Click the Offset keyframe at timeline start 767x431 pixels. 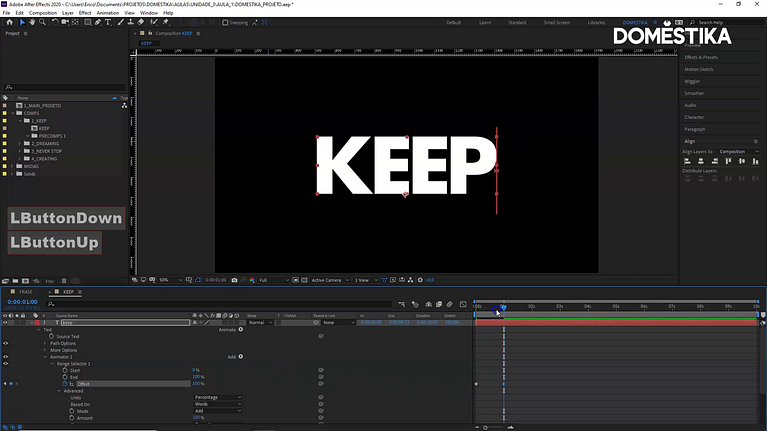pos(476,384)
